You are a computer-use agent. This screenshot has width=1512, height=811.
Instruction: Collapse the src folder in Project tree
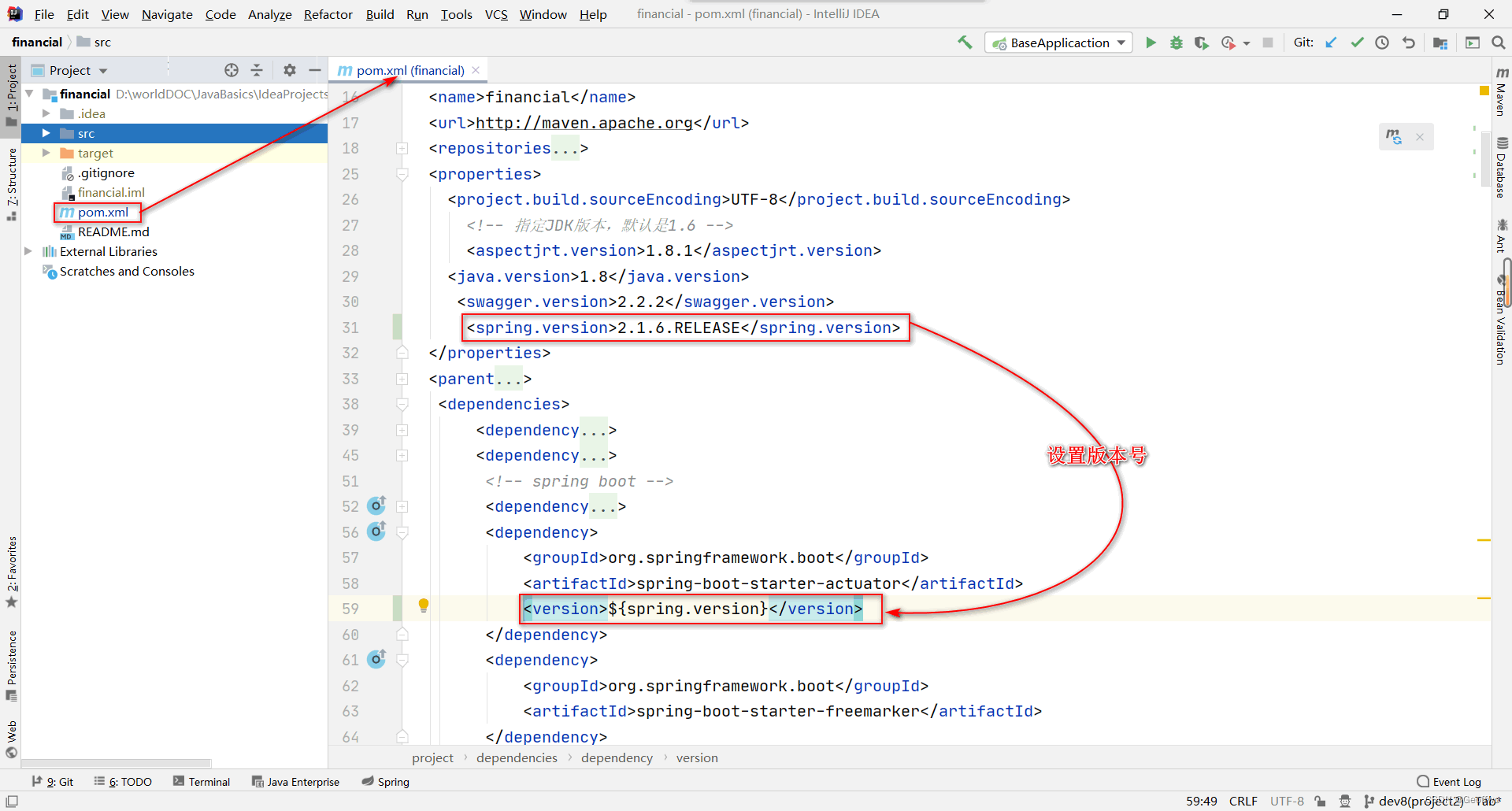[x=46, y=133]
